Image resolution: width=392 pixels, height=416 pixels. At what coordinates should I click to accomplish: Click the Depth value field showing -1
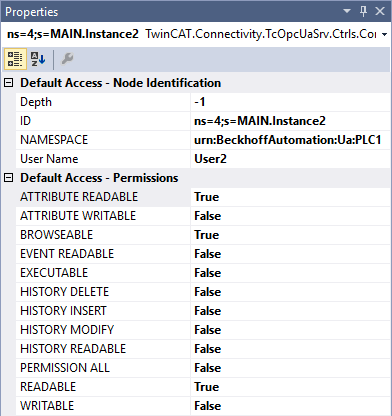point(290,102)
